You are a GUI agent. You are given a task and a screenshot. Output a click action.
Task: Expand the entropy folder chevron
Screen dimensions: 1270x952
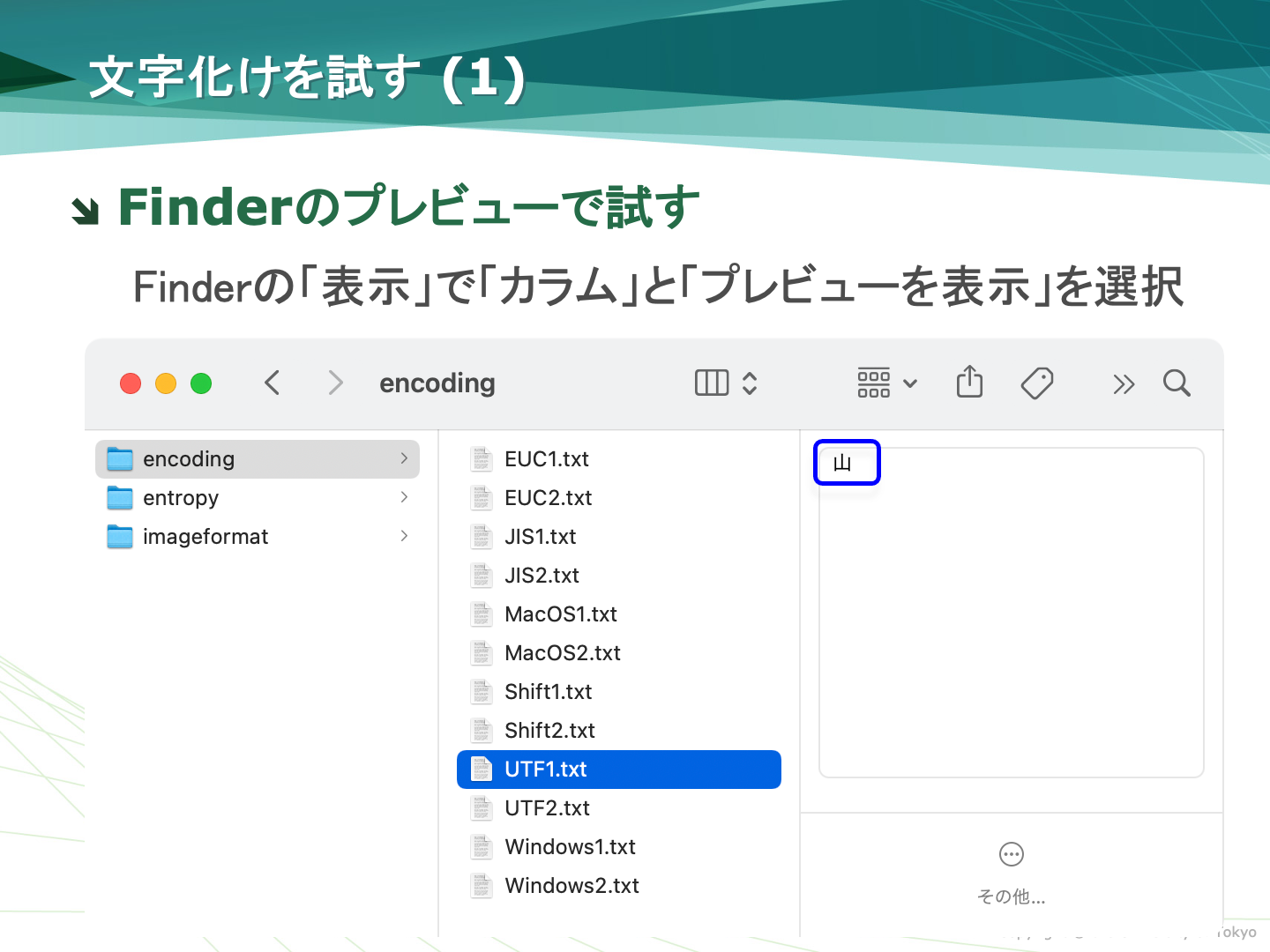pos(404,497)
